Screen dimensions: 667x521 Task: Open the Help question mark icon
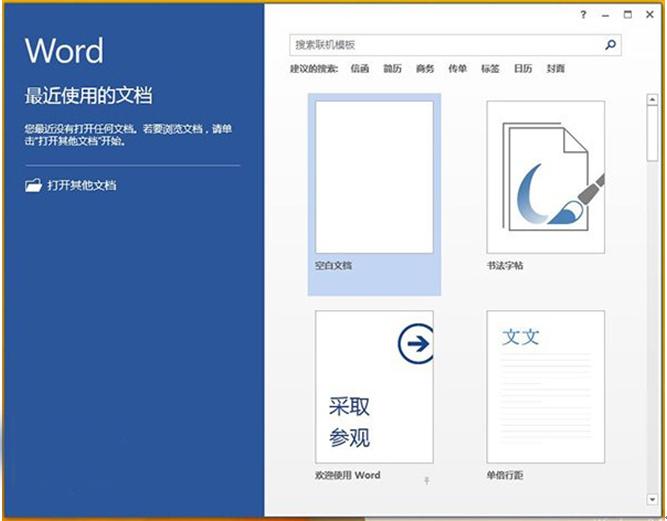click(x=583, y=15)
